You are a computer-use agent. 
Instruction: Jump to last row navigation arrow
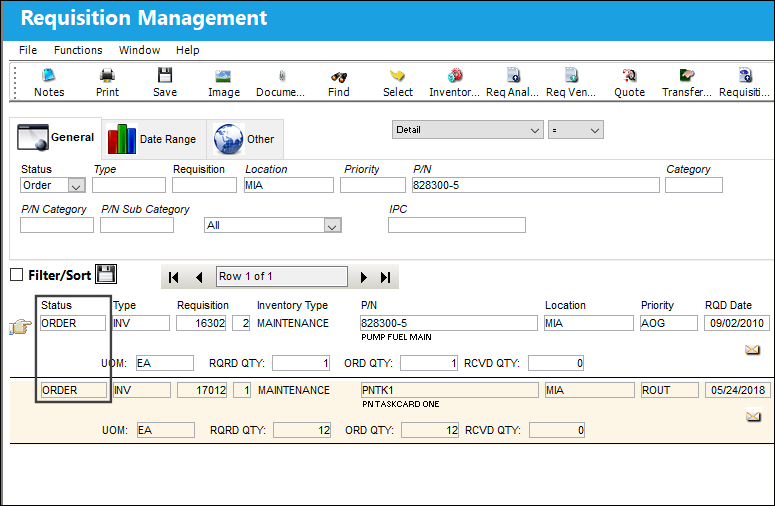pyautogui.click(x=386, y=277)
